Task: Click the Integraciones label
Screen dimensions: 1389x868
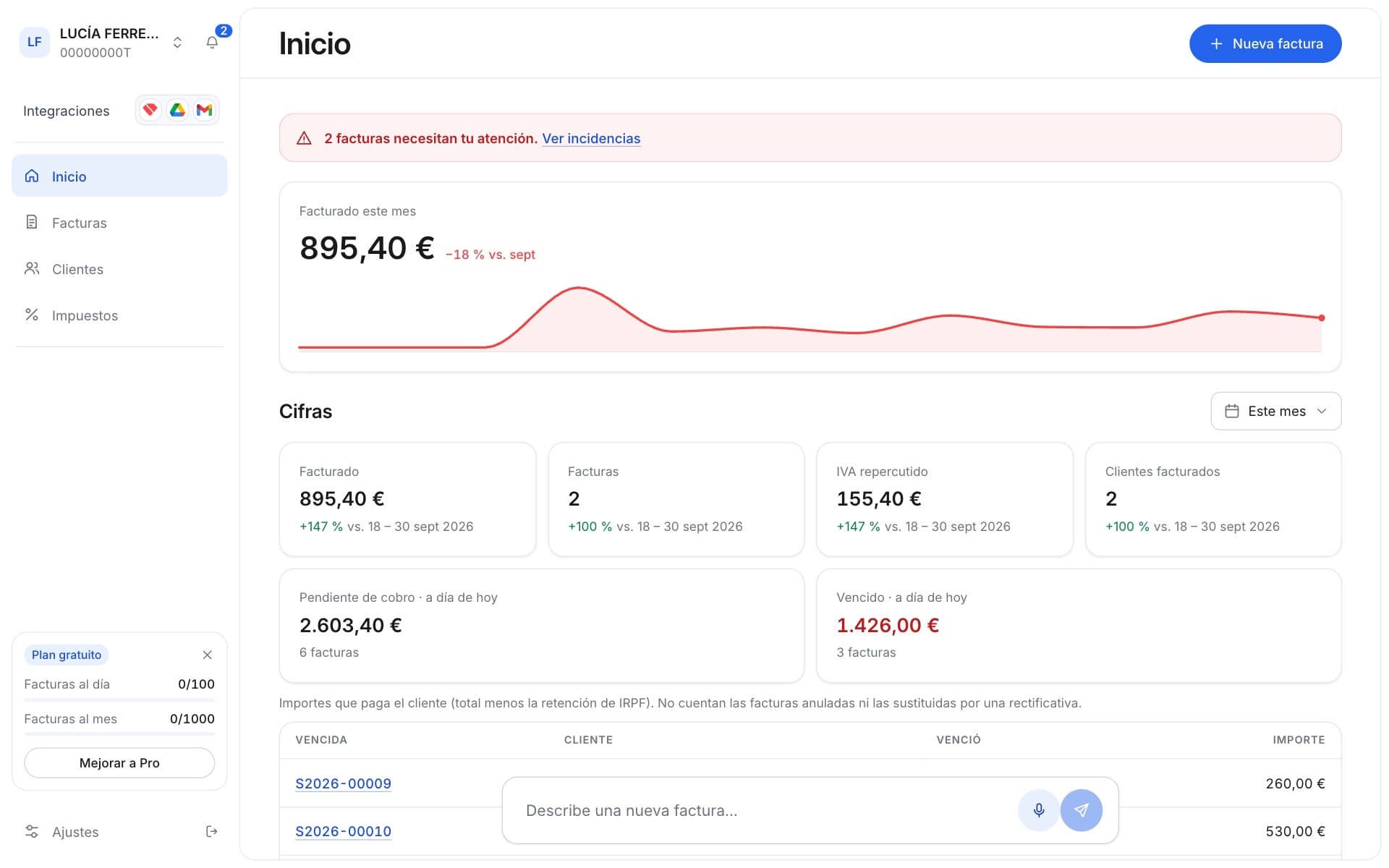Action: tap(67, 111)
